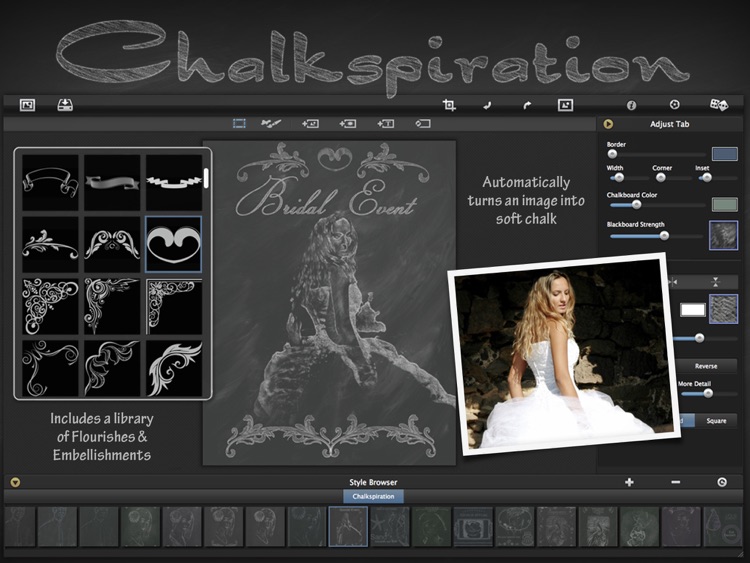Screen dimensions: 750x563
Task: Click the framed picture icon beside redo
Action: (565, 105)
